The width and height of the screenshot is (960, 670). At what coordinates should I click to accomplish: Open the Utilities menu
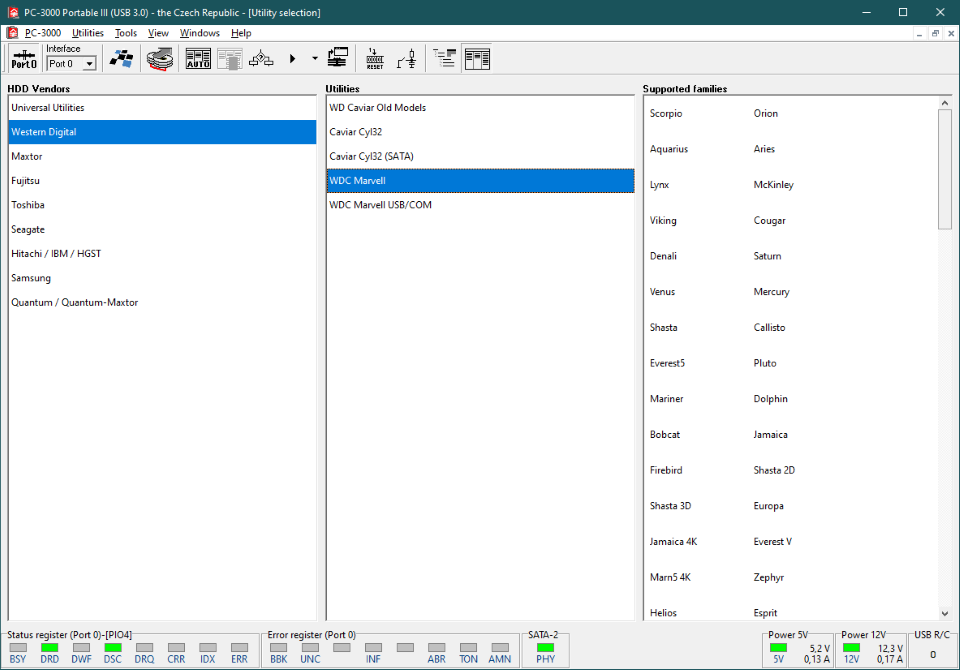point(88,33)
